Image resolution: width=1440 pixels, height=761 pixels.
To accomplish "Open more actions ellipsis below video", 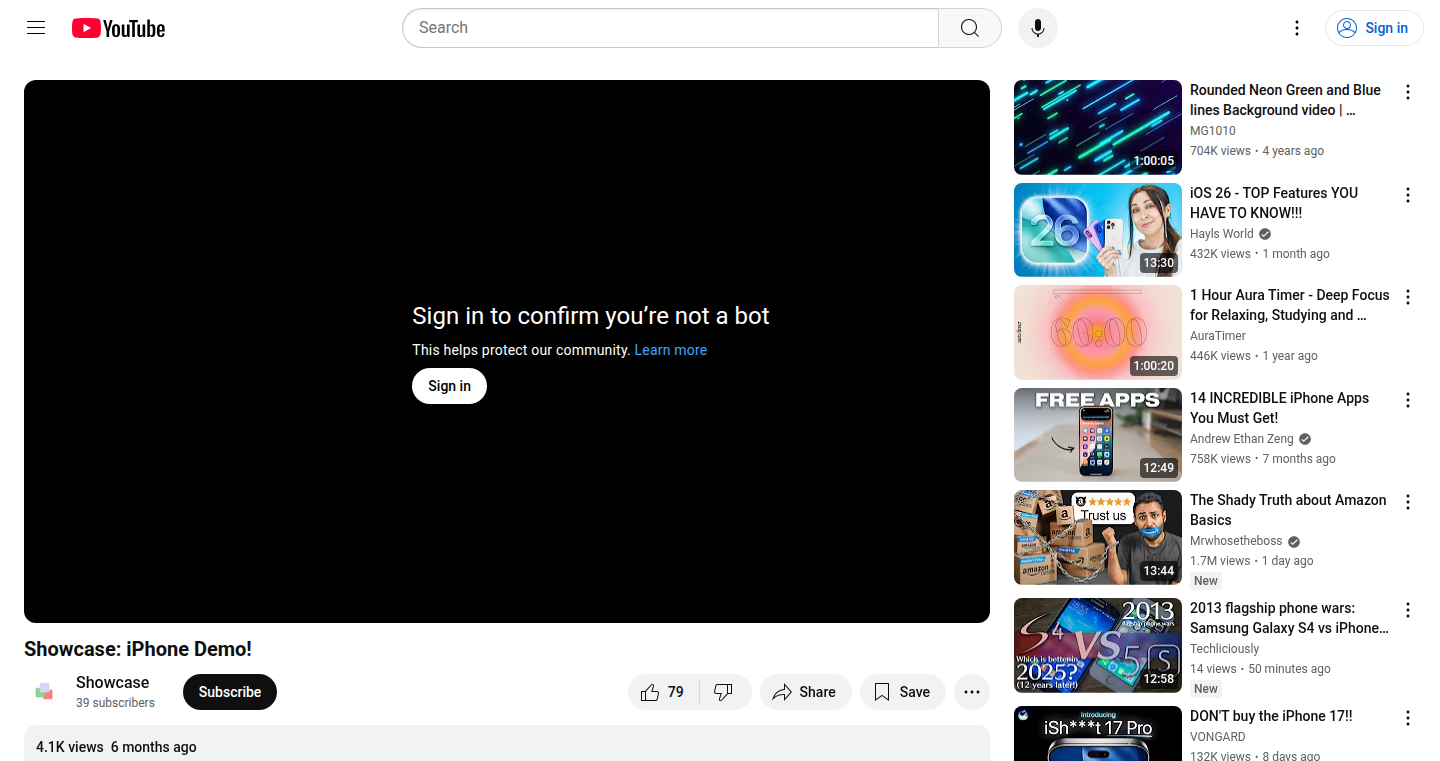I will click(x=972, y=692).
